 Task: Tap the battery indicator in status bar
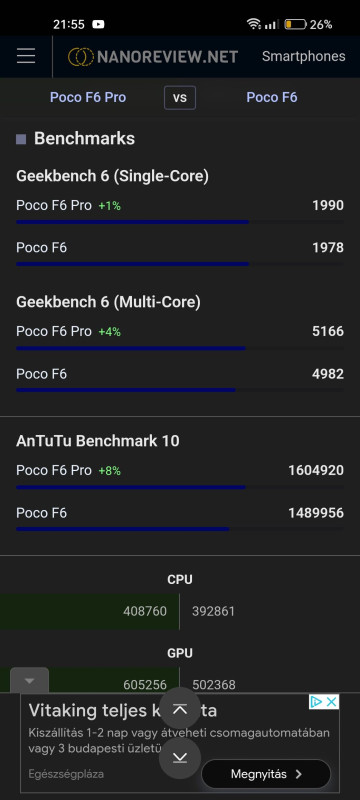point(295,24)
